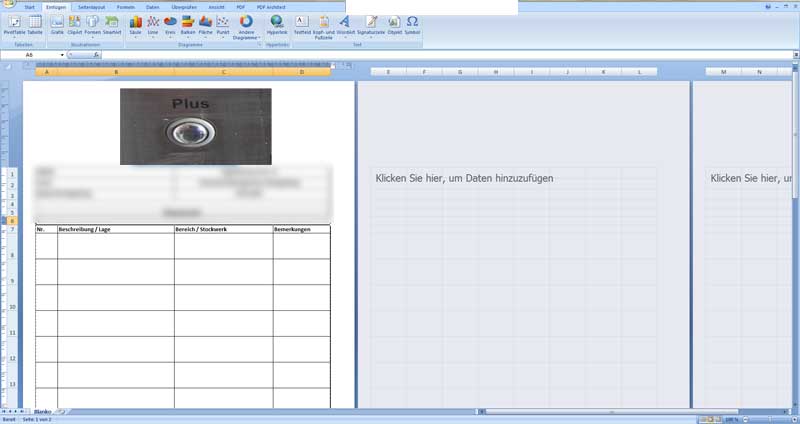Open Kopf- und Fußzeile
The height and width of the screenshot is (424, 800).
[323, 28]
